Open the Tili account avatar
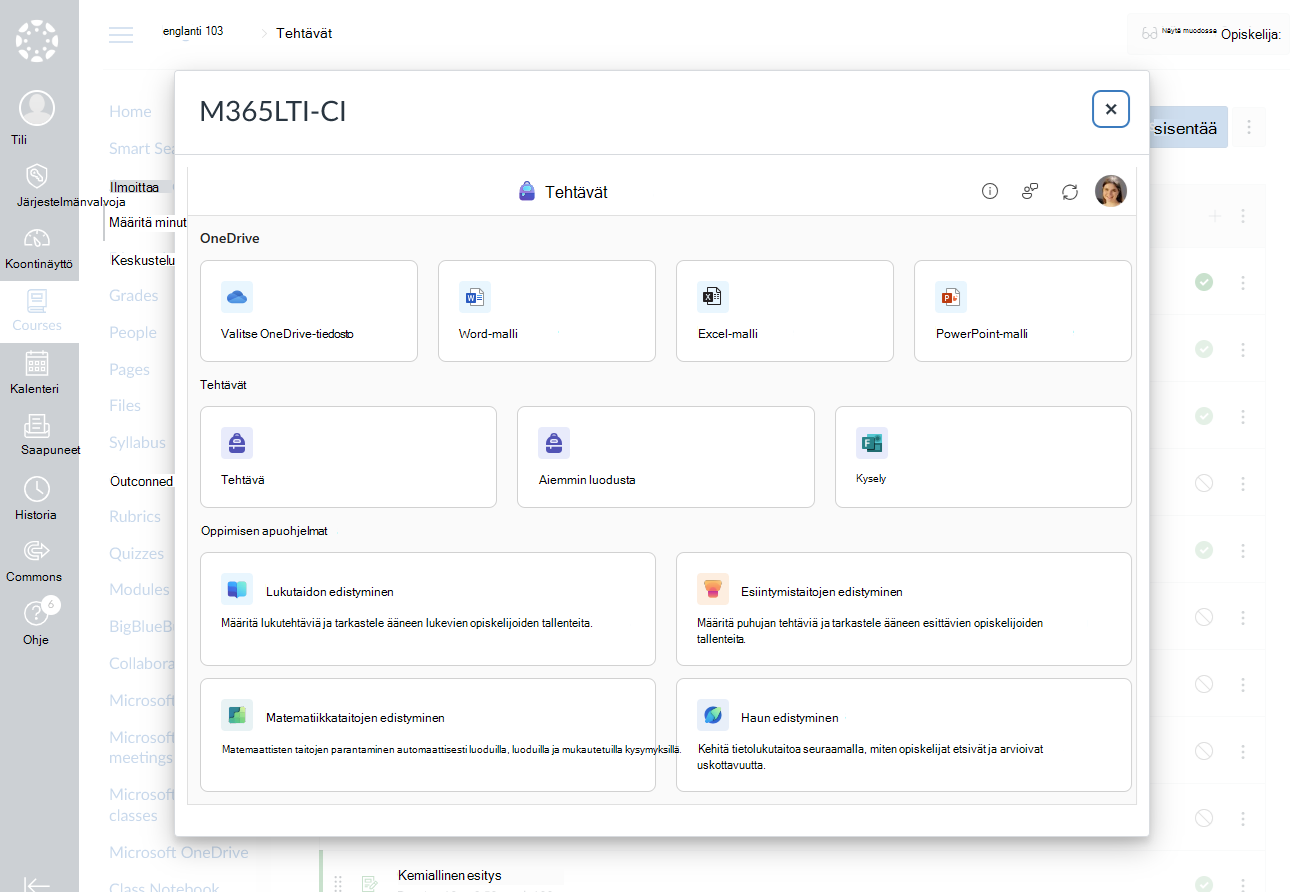The width and height of the screenshot is (1298, 892). (x=37, y=108)
